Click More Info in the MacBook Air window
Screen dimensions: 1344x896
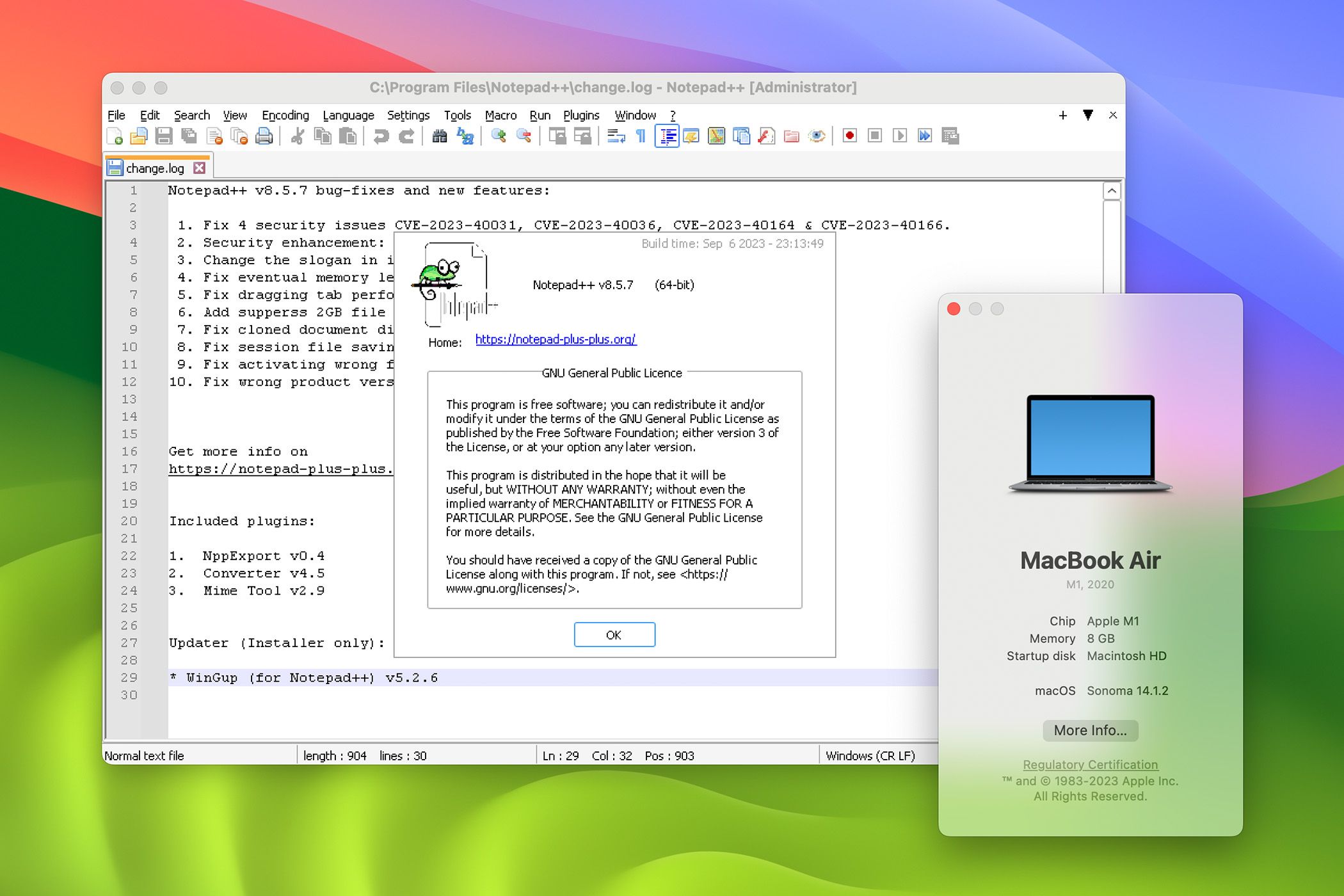click(x=1090, y=730)
